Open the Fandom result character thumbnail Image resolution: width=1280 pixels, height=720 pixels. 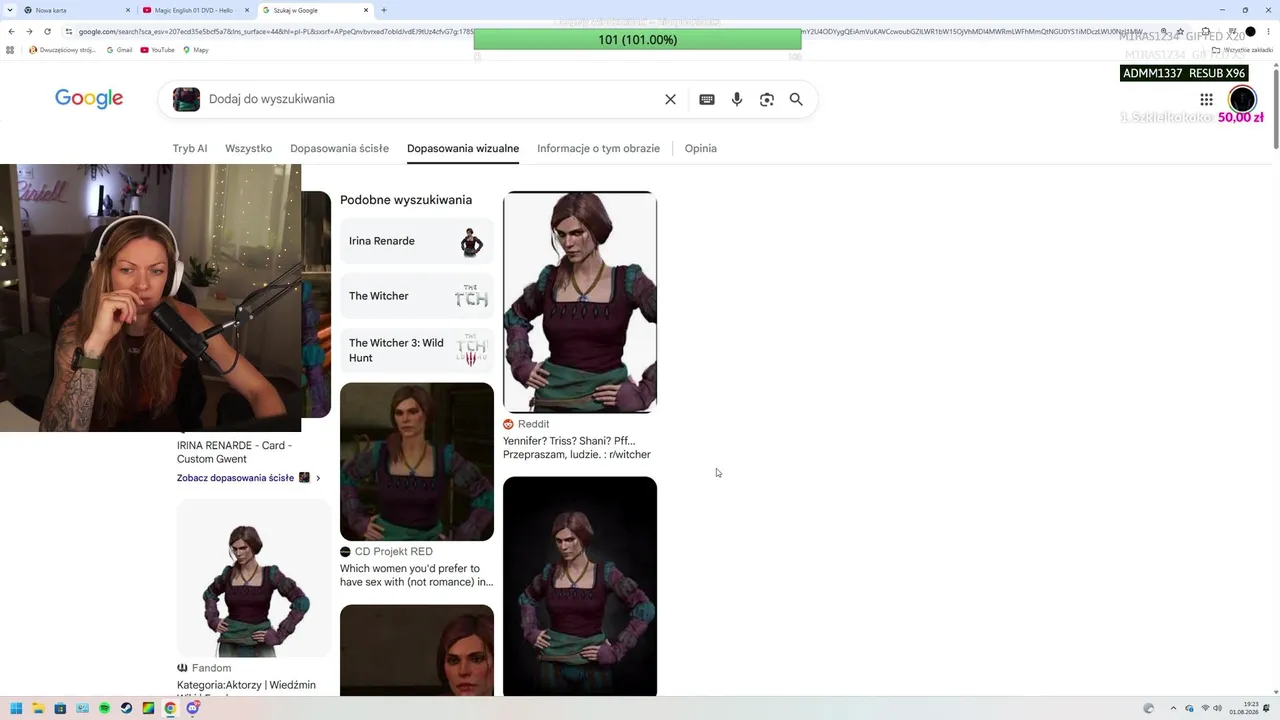(254, 578)
